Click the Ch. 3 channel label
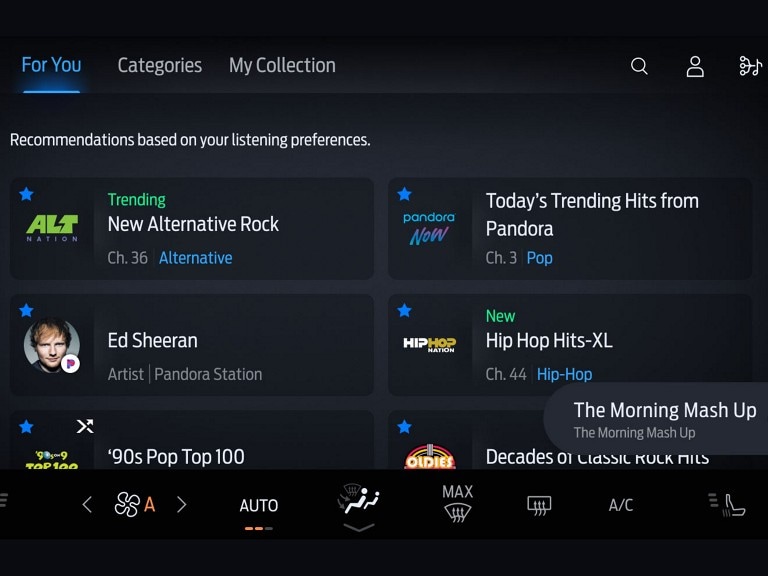The image size is (768, 576). pos(501,258)
